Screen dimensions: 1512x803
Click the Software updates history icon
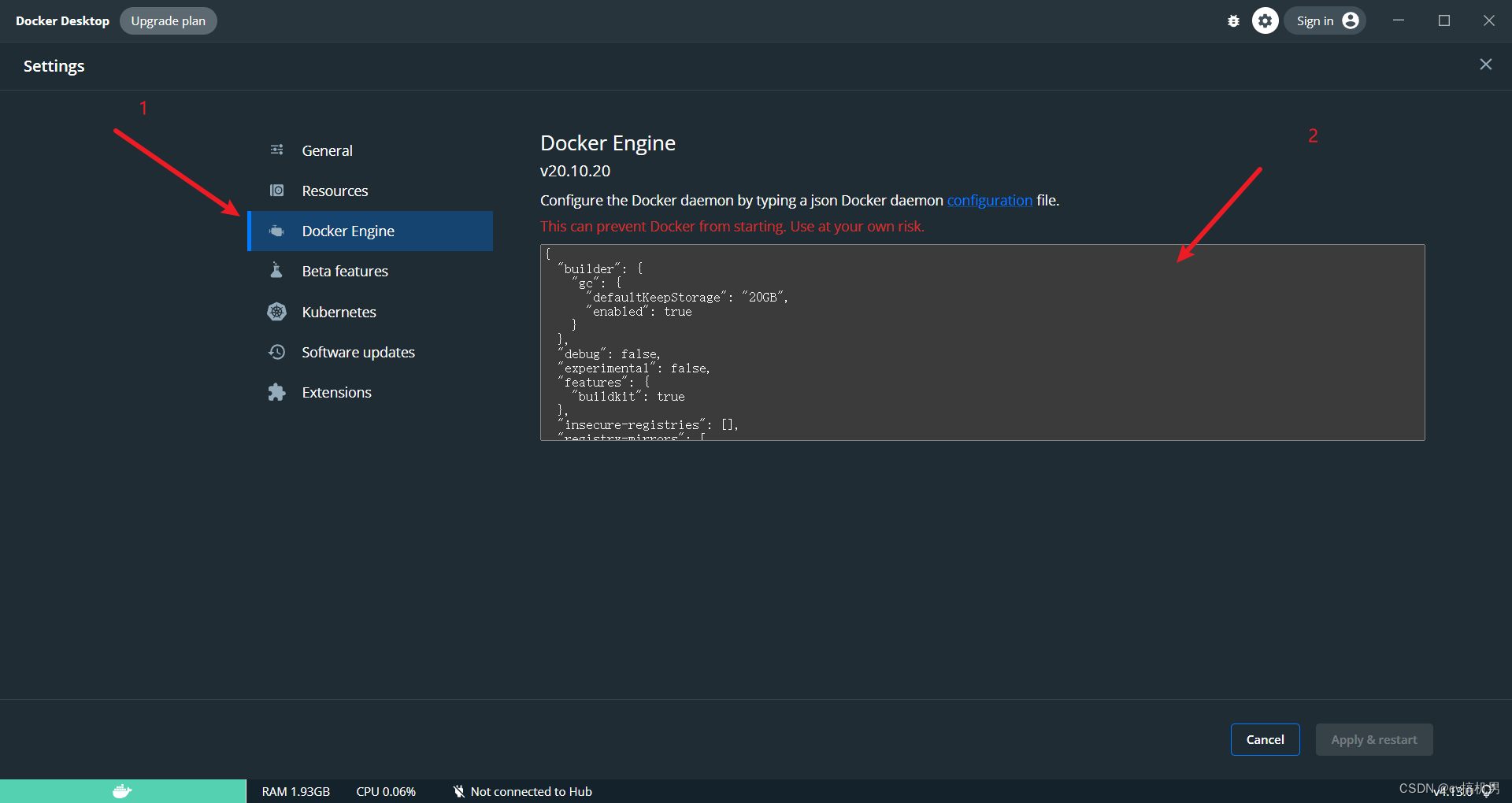(277, 352)
